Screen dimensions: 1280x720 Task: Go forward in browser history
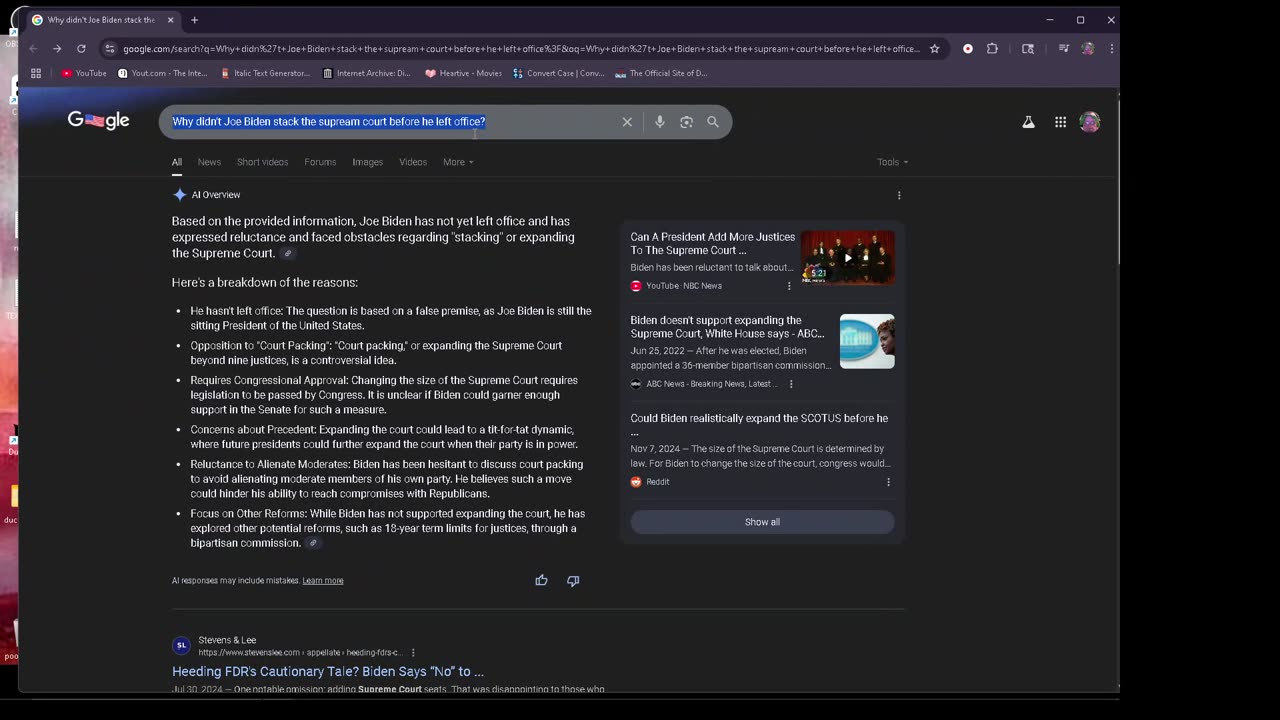(x=57, y=49)
